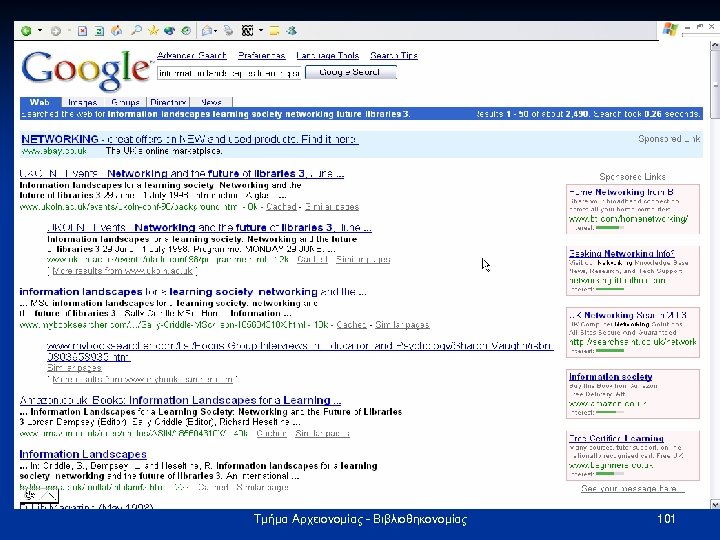
Task: Click More results from www.ukoln.ac.uk
Action: 123,271
